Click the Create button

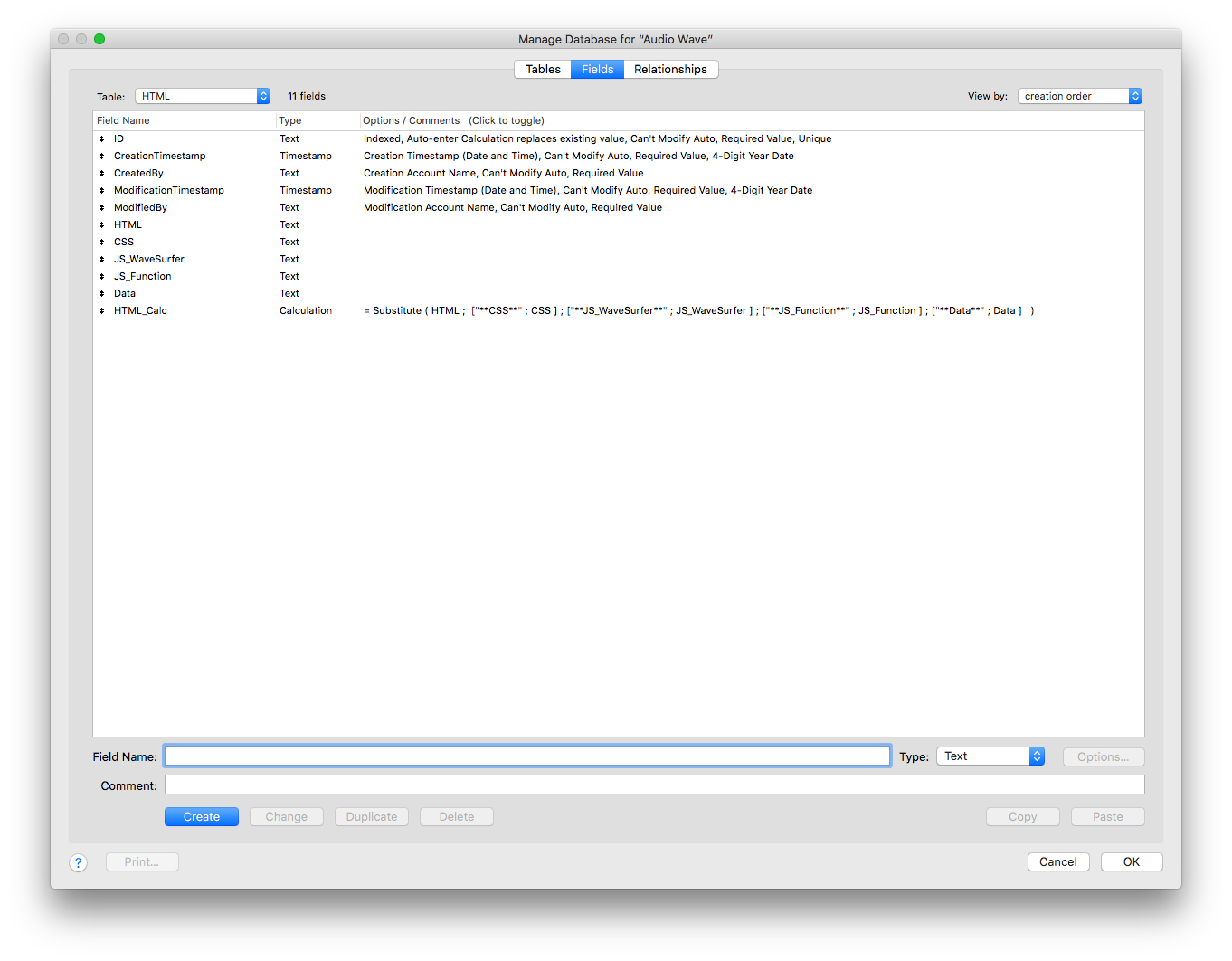(202, 816)
